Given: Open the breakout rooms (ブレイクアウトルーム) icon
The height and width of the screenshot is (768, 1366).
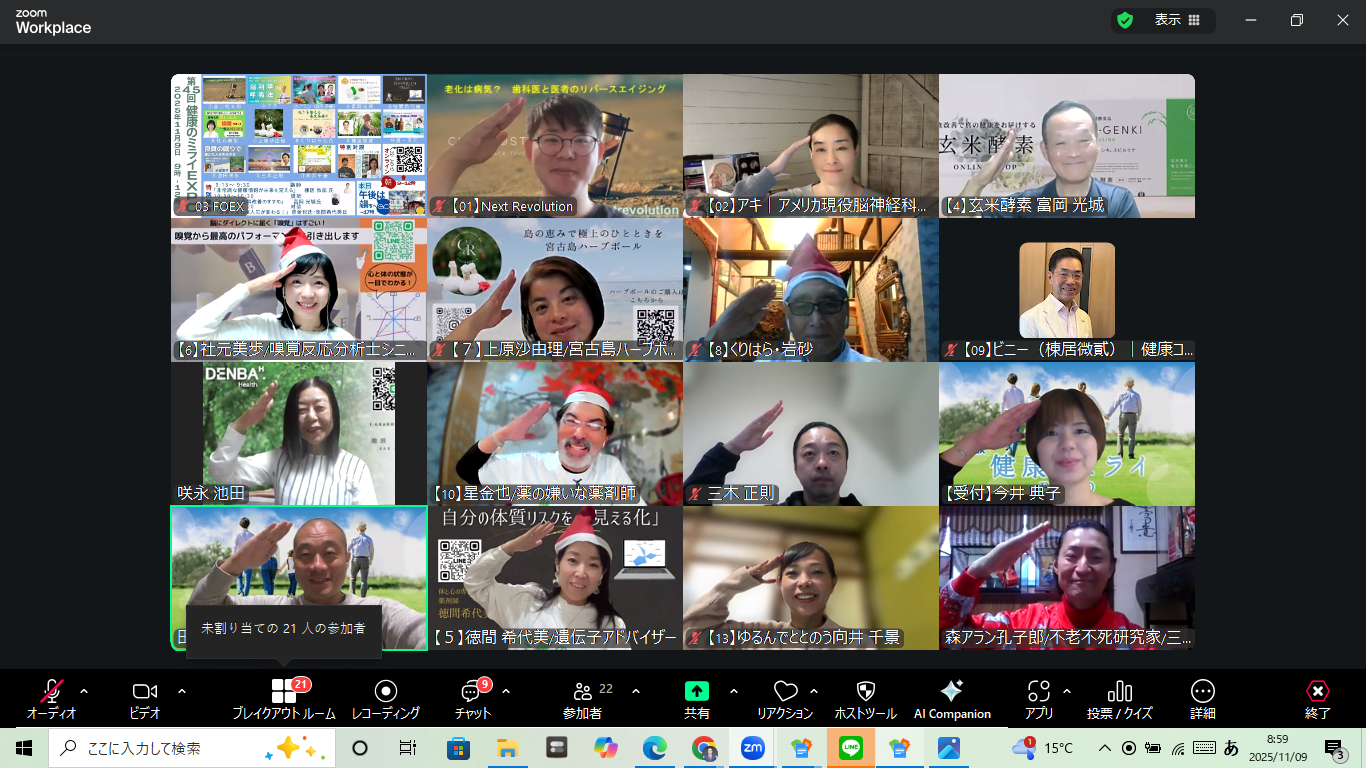Looking at the screenshot, I should 284,692.
